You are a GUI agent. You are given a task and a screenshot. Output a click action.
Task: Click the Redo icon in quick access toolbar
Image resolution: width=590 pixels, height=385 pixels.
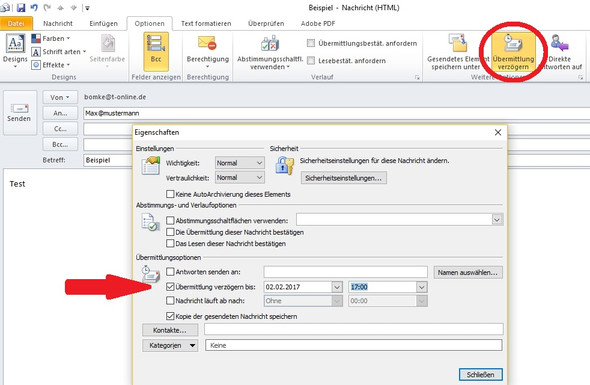pos(47,7)
